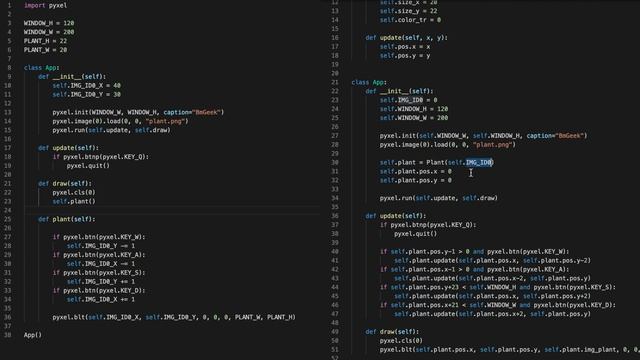Click 'self.IMG_ID0_Y = 30' assignment
The height and width of the screenshot is (360, 640).
click(87, 94)
